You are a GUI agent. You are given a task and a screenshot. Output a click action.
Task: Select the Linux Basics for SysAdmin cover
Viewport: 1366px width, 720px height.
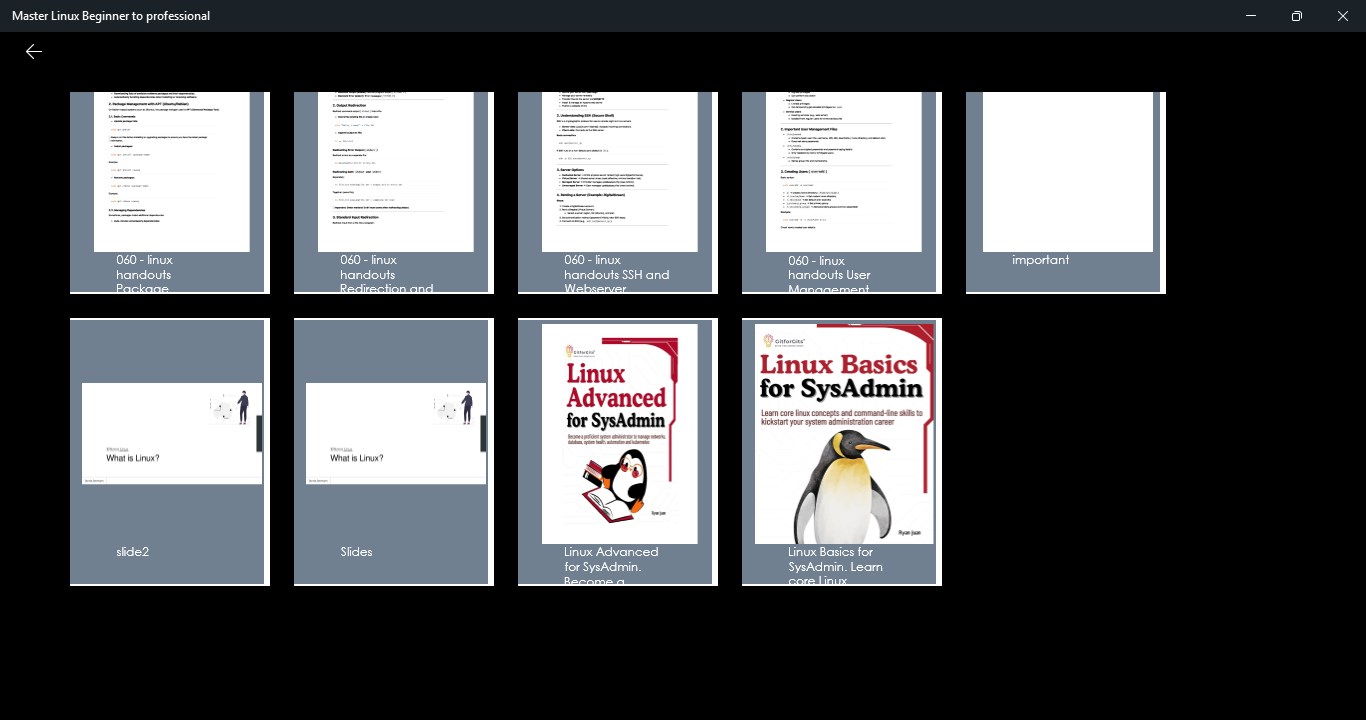pos(843,433)
